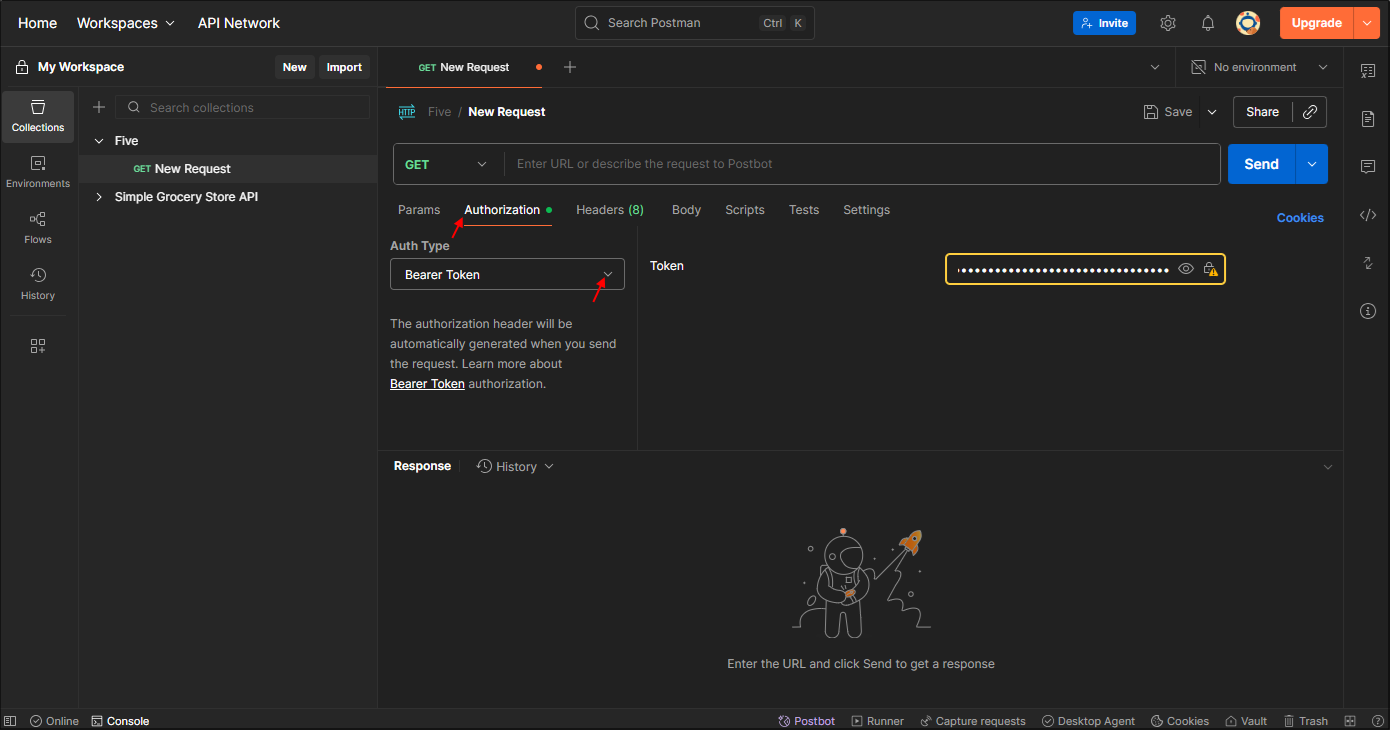Click the copy link icon next to Share
1390x730 pixels.
[x=1310, y=112]
